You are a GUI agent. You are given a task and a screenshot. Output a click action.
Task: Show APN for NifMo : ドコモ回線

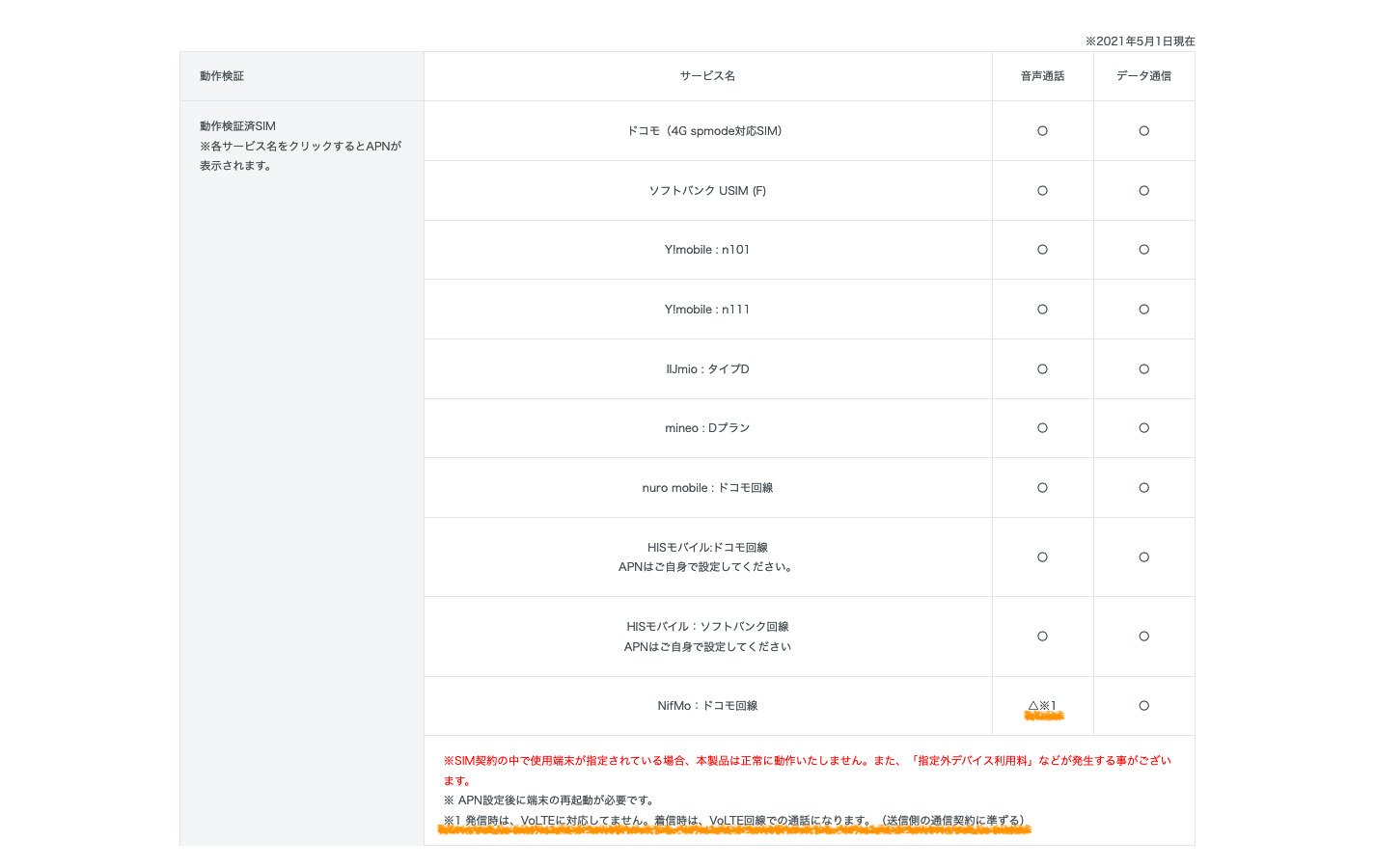(706, 706)
